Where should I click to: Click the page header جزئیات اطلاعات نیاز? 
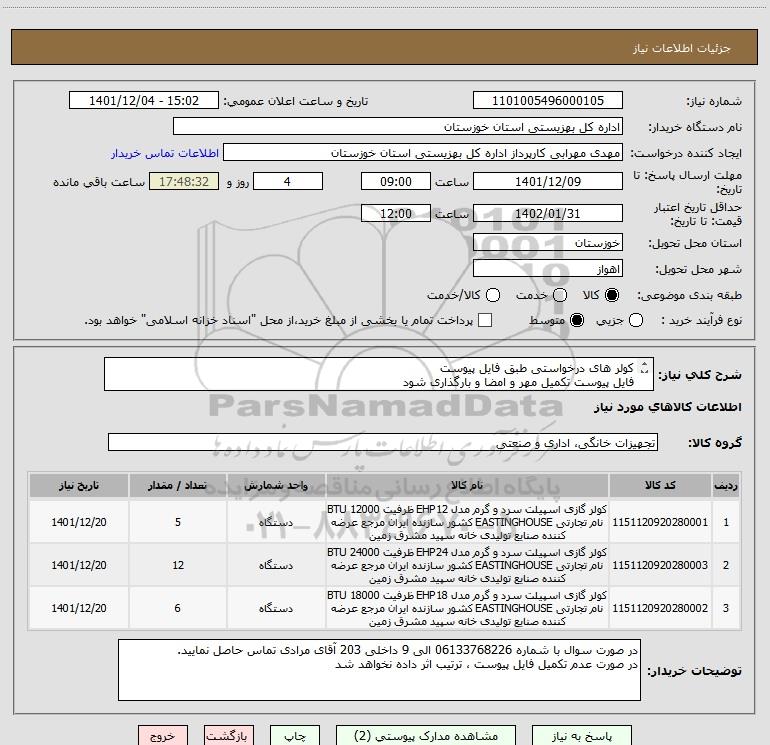coord(682,48)
